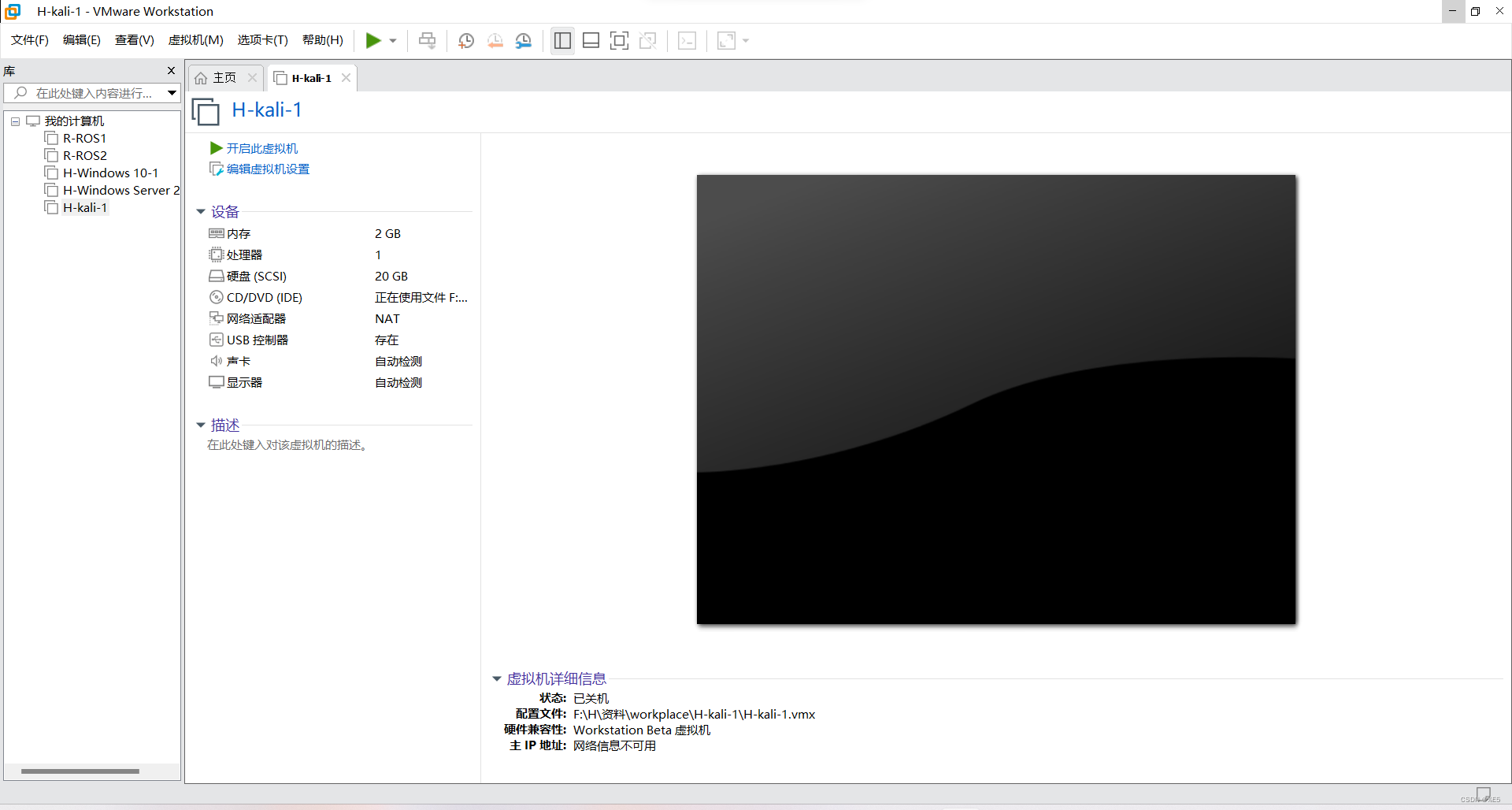Click the stretch guest display icon
Image resolution: width=1512 pixels, height=810 pixels.
pyautogui.click(x=726, y=40)
